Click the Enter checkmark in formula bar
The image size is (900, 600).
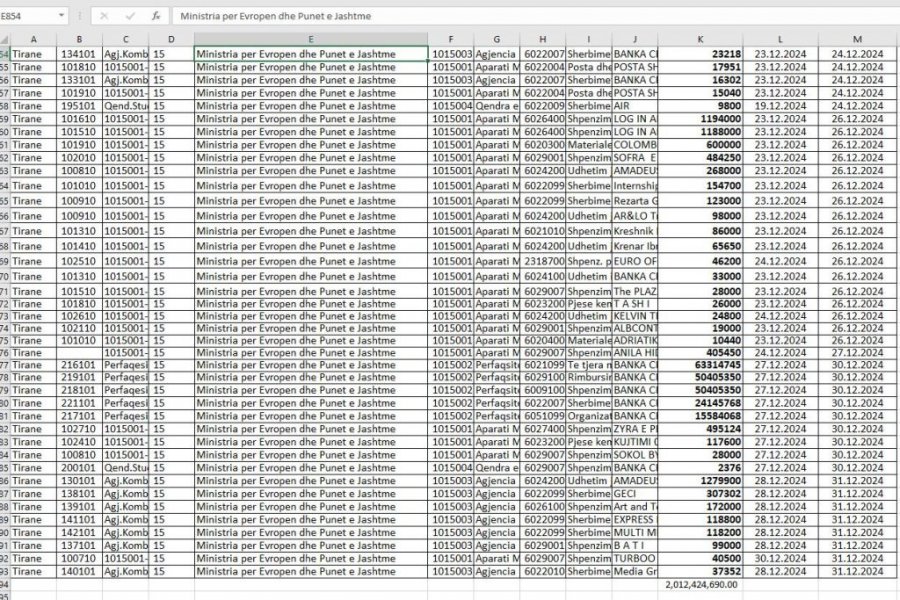[129, 17]
